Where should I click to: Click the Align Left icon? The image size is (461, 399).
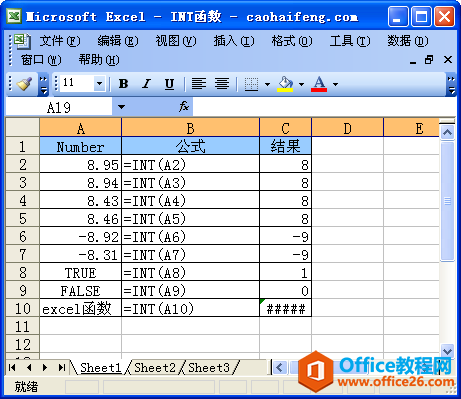(199, 84)
